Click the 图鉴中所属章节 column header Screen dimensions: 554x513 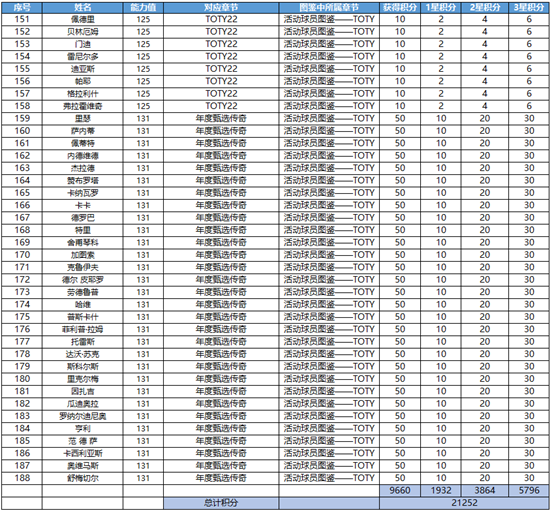click(329, 7)
